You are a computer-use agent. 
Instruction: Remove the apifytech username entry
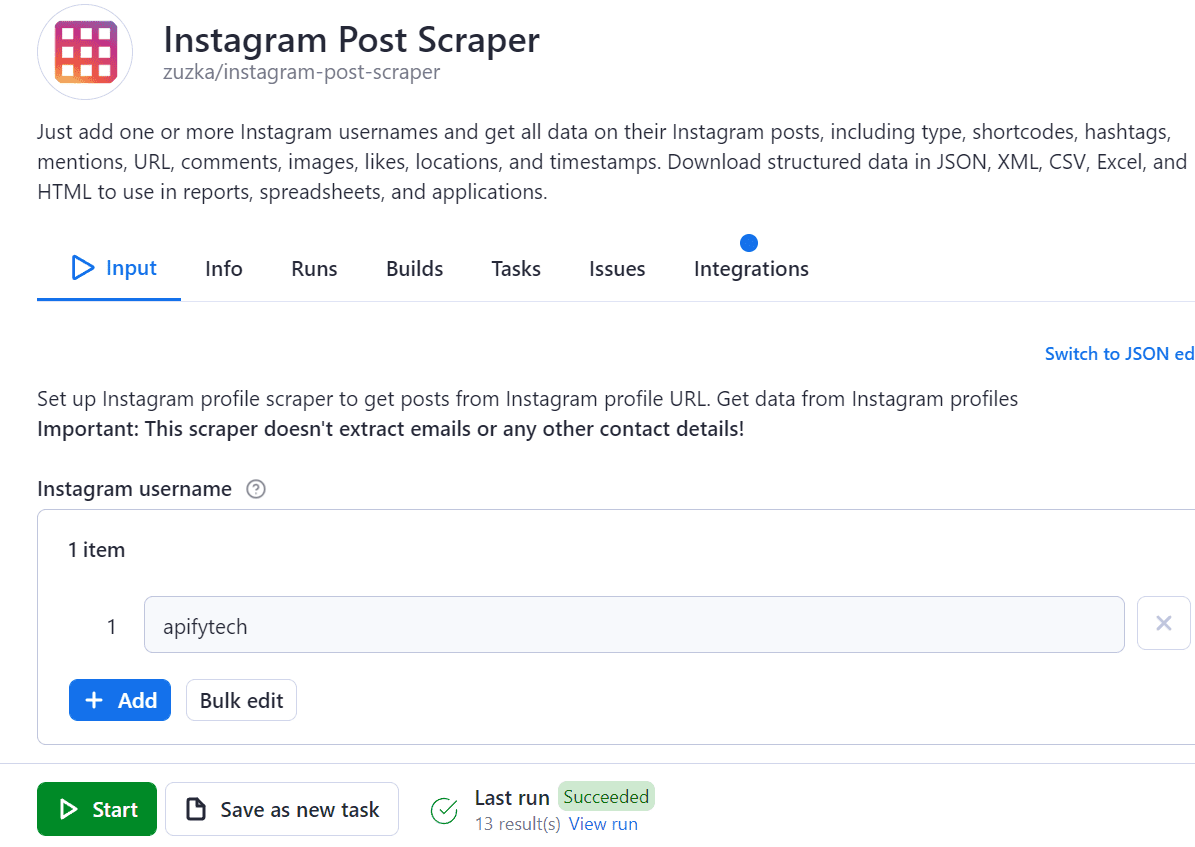[x=1163, y=623]
